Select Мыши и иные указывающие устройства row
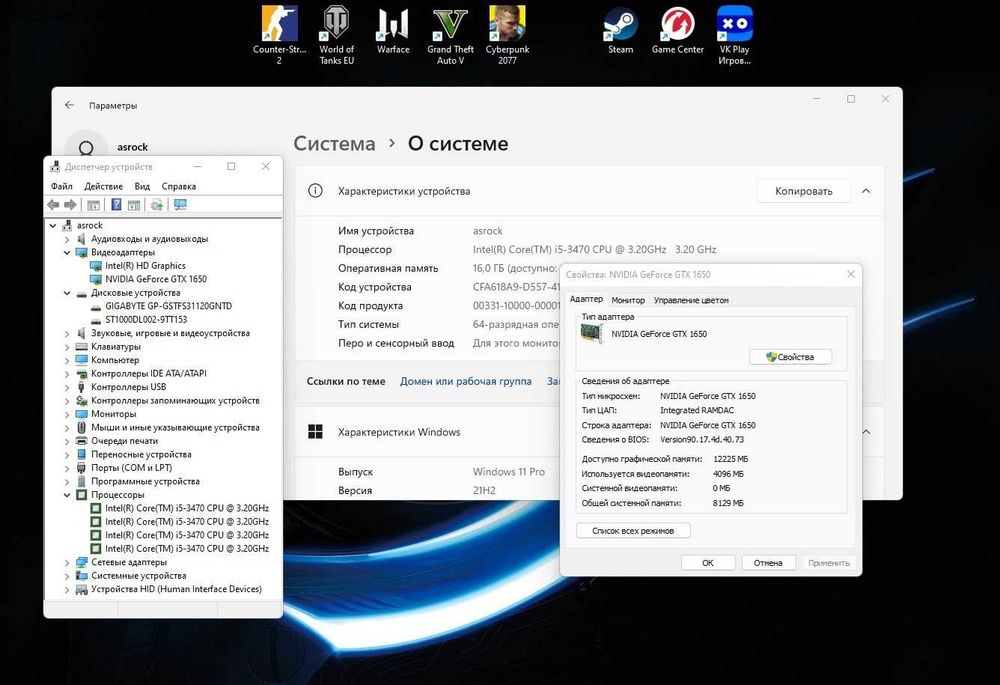Image resolution: width=1000 pixels, height=685 pixels. [175, 427]
